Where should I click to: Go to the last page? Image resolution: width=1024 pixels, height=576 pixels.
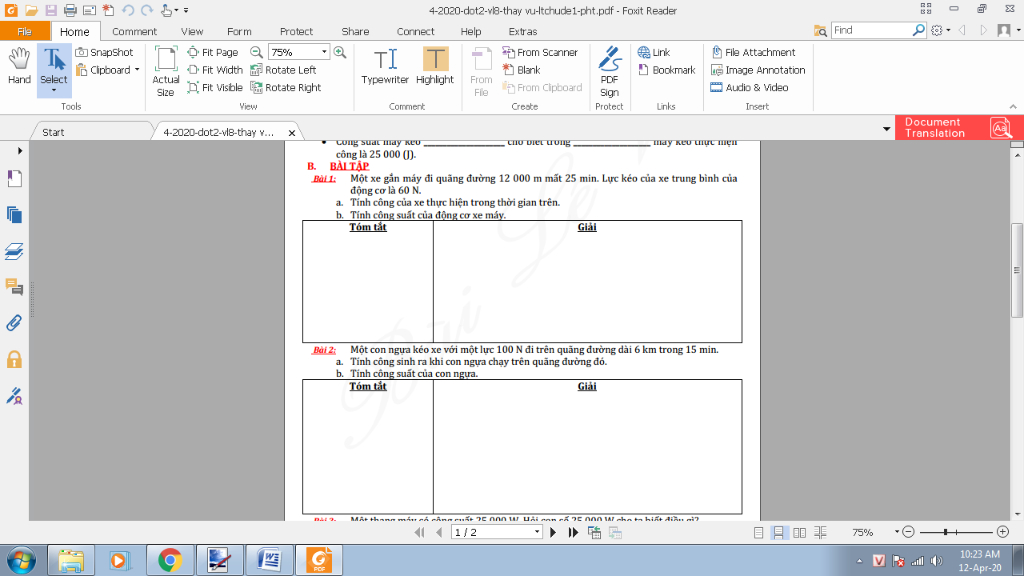pos(573,532)
